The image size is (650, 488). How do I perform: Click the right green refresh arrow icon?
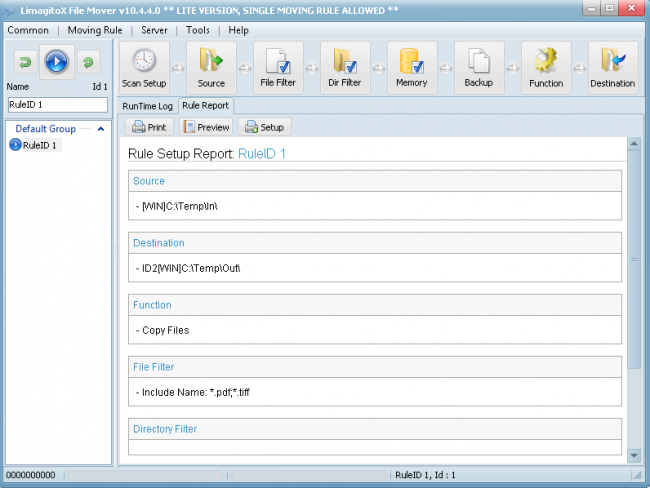pyautogui.click(x=88, y=63)
